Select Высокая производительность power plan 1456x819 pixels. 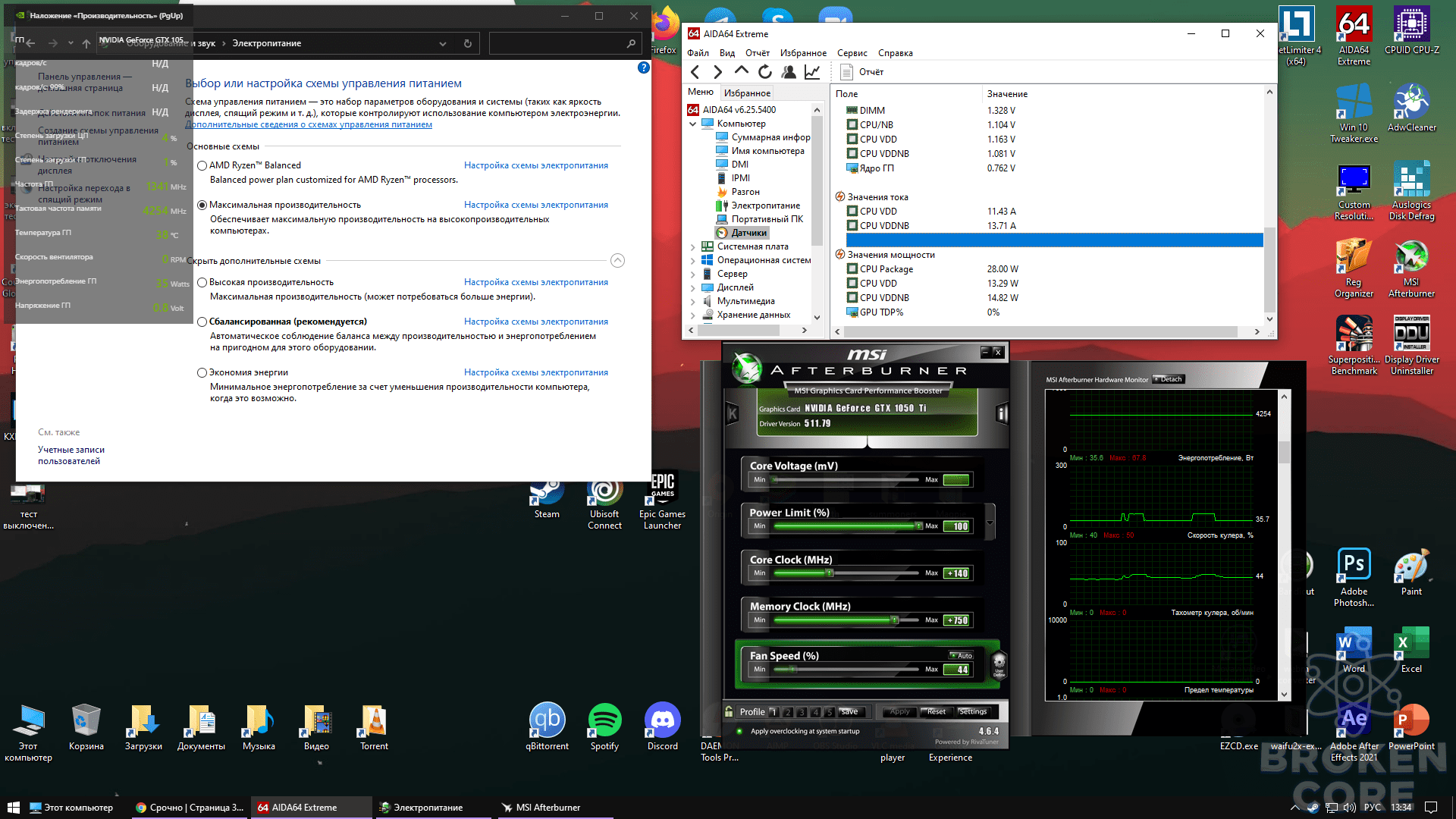pos(202,282)
